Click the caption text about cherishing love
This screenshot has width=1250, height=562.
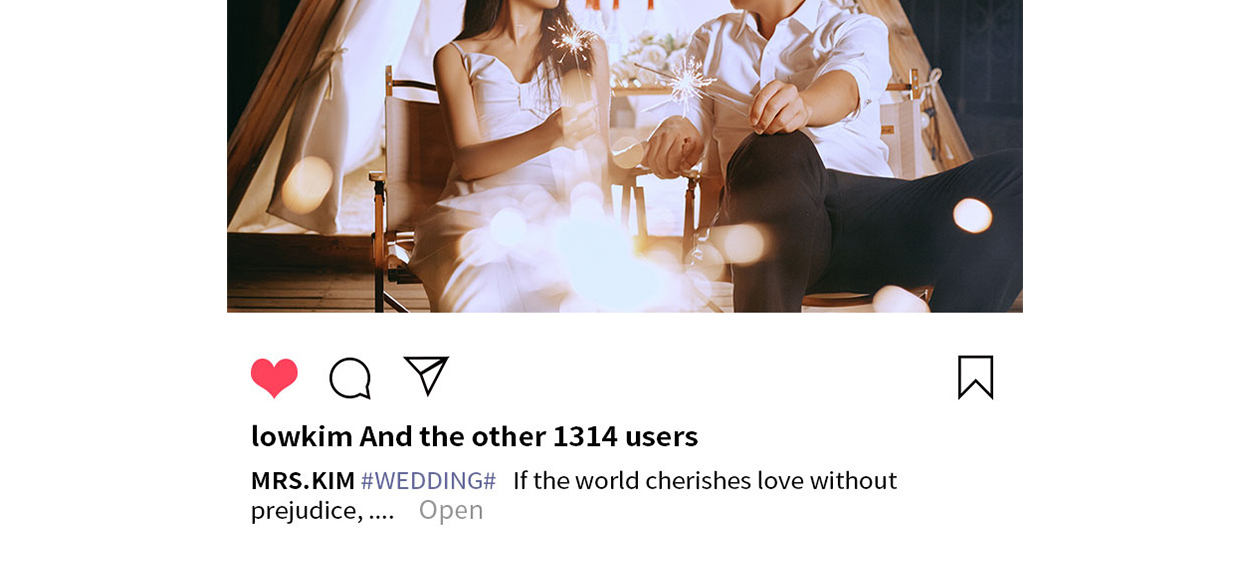[x=705, y=480]
